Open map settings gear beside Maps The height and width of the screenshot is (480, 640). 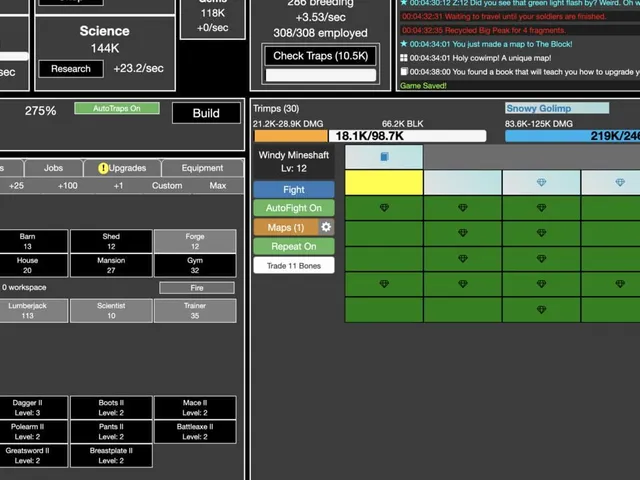pyautogui.click(x=326, y=227)
